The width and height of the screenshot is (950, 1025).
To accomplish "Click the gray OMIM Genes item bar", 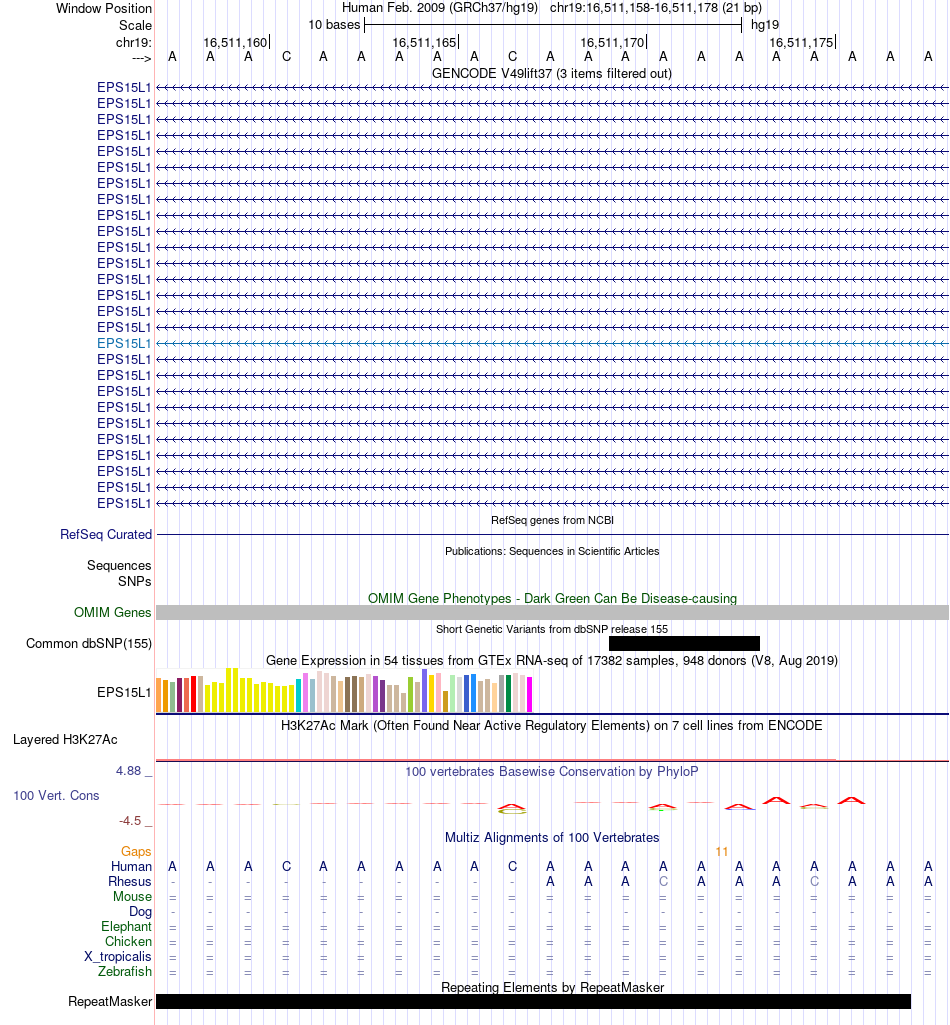I will point(552,613).
